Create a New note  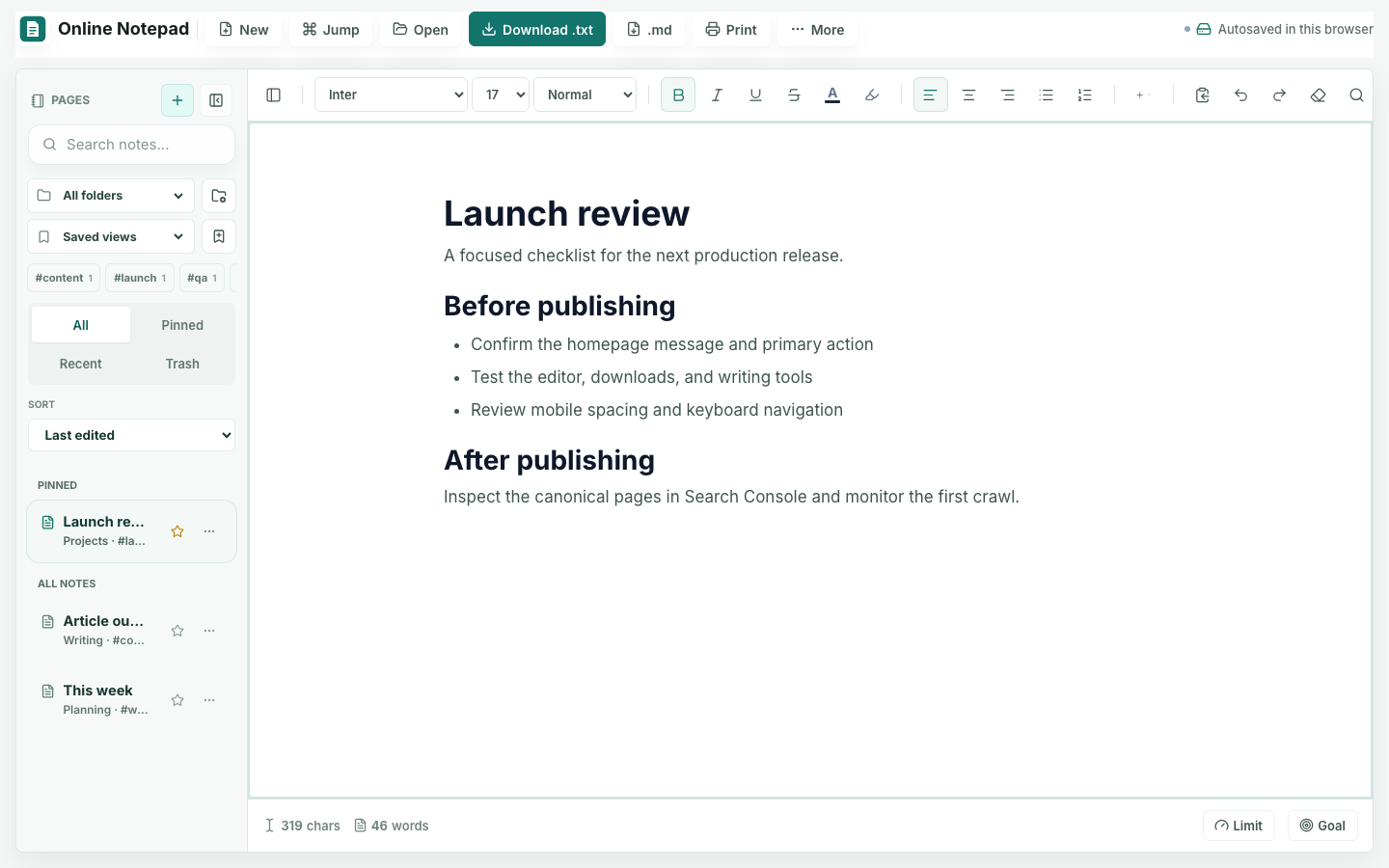pyautogui.click(x=243, y=30)
